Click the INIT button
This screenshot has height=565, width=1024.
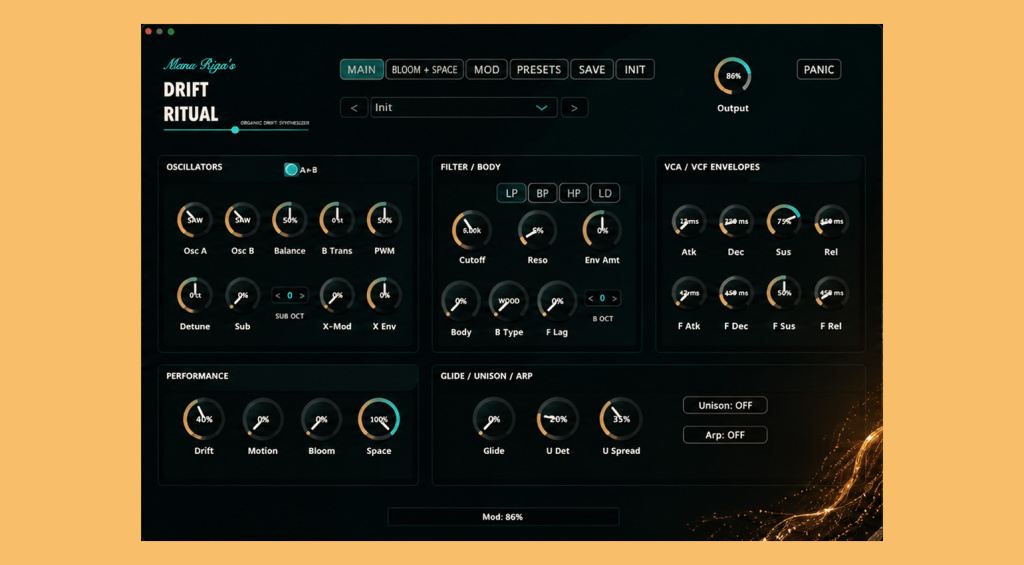pos(635,70)
